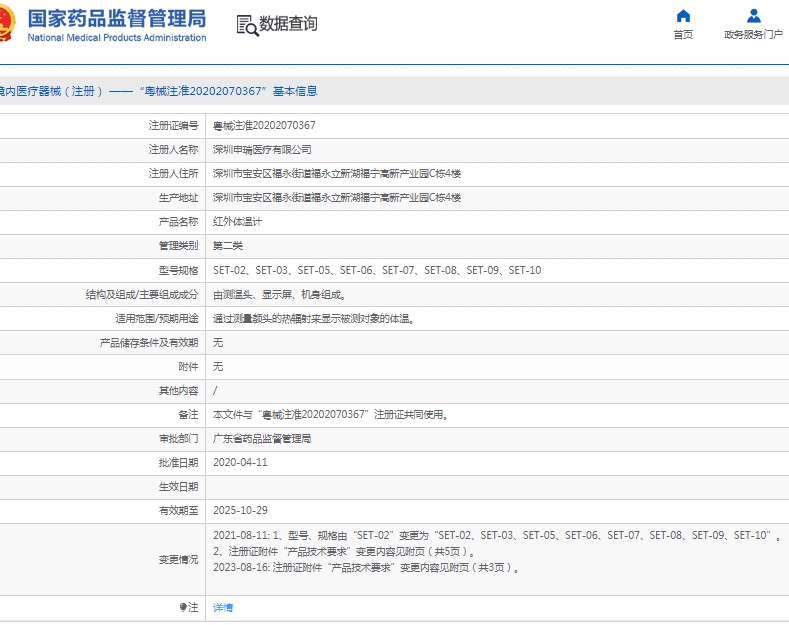Image resolution: width=789 pixels, height=625 pixels.
Task: Select product name 红外体温计
Action: click(238, 222)
